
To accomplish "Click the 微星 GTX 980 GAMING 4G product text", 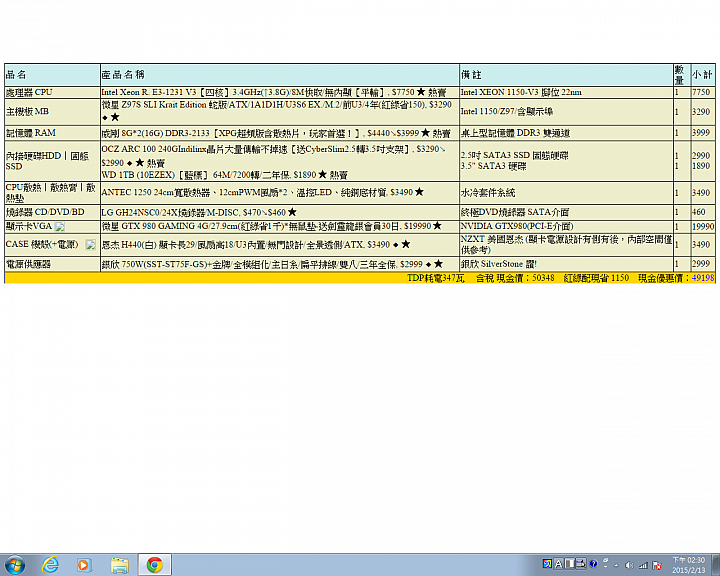I will click(x=272, y=226).
